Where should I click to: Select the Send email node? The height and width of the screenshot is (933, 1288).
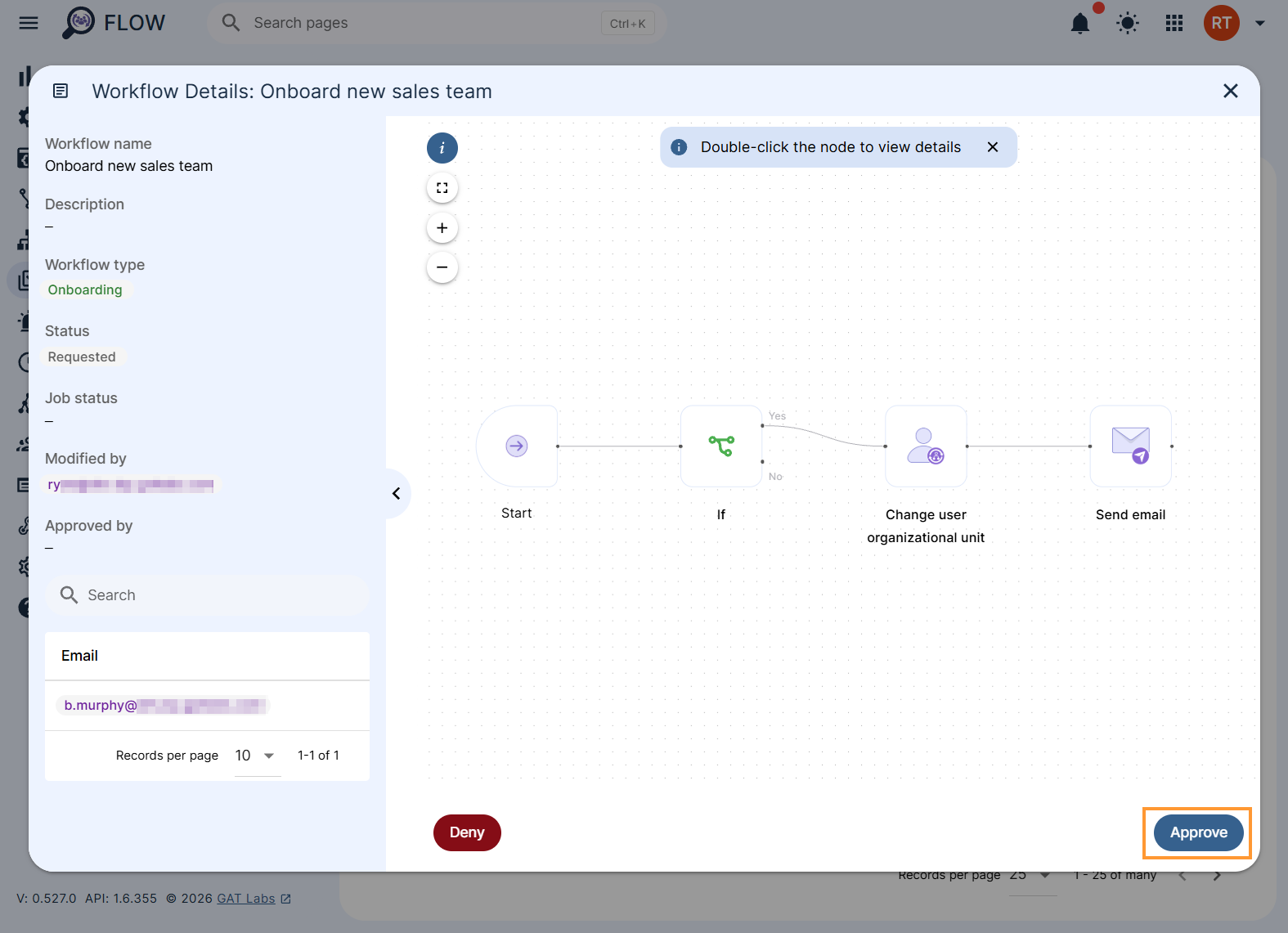(x=1130, y=446)
